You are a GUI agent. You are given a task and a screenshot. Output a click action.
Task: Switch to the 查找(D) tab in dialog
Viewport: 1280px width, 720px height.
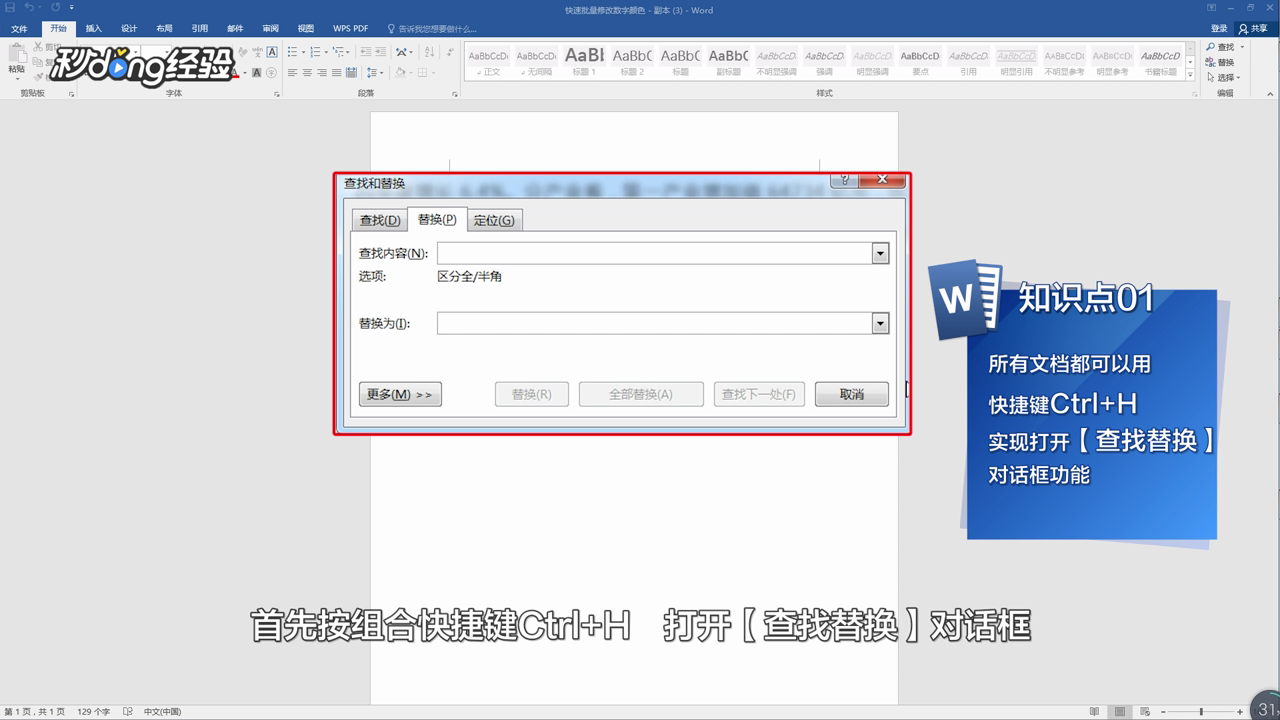[379, 220]
